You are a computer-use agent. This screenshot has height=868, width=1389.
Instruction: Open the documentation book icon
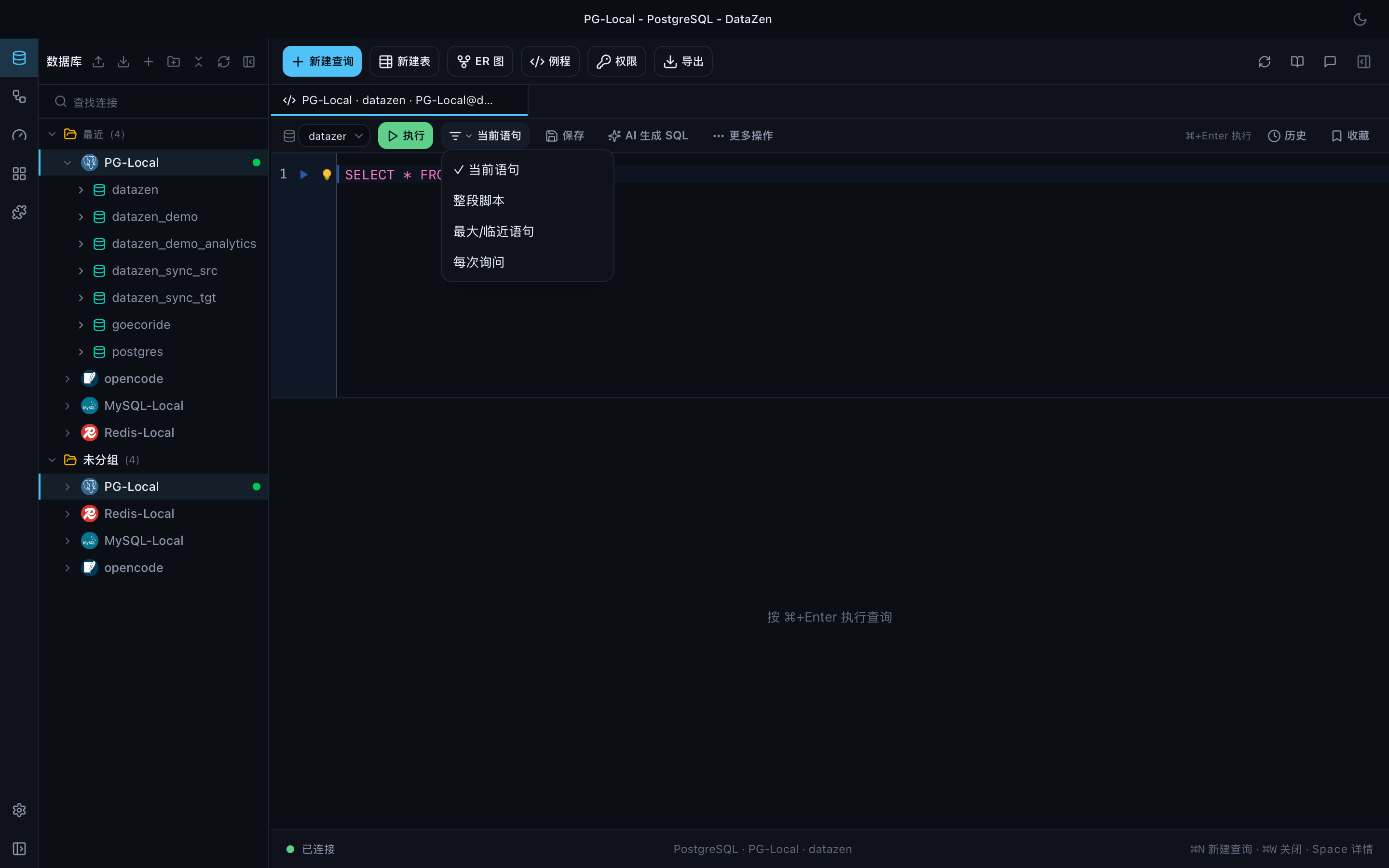click(1297, 61)
